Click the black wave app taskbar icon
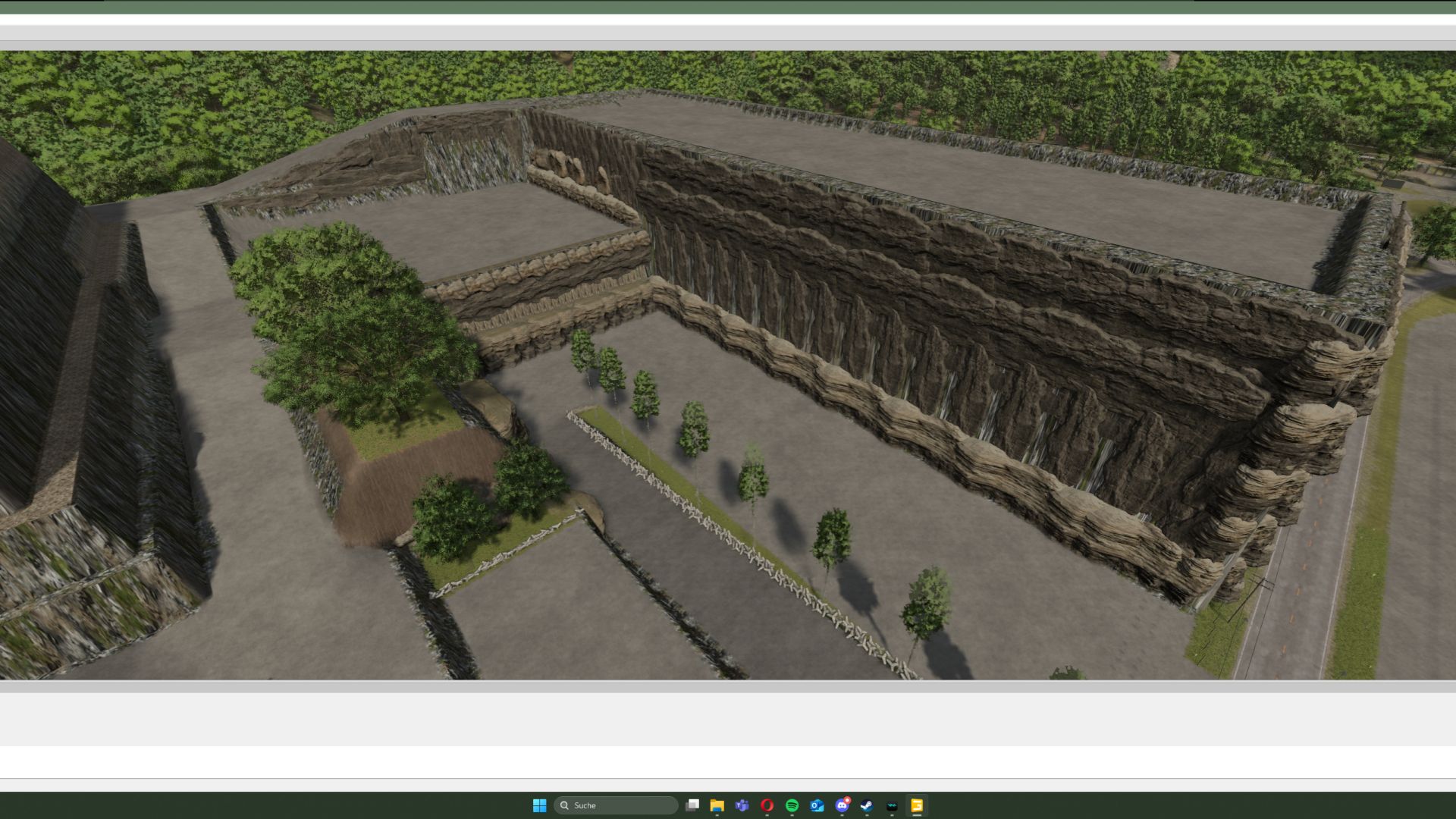Viewport: 1456px width, 819px height. coord(892,805)
